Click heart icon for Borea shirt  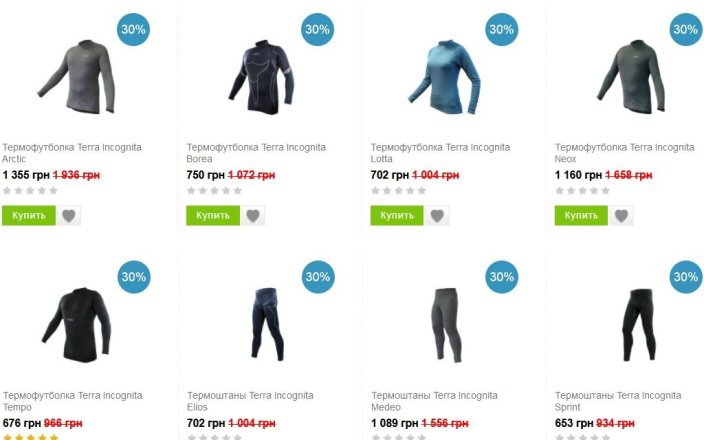pos(253,216)
